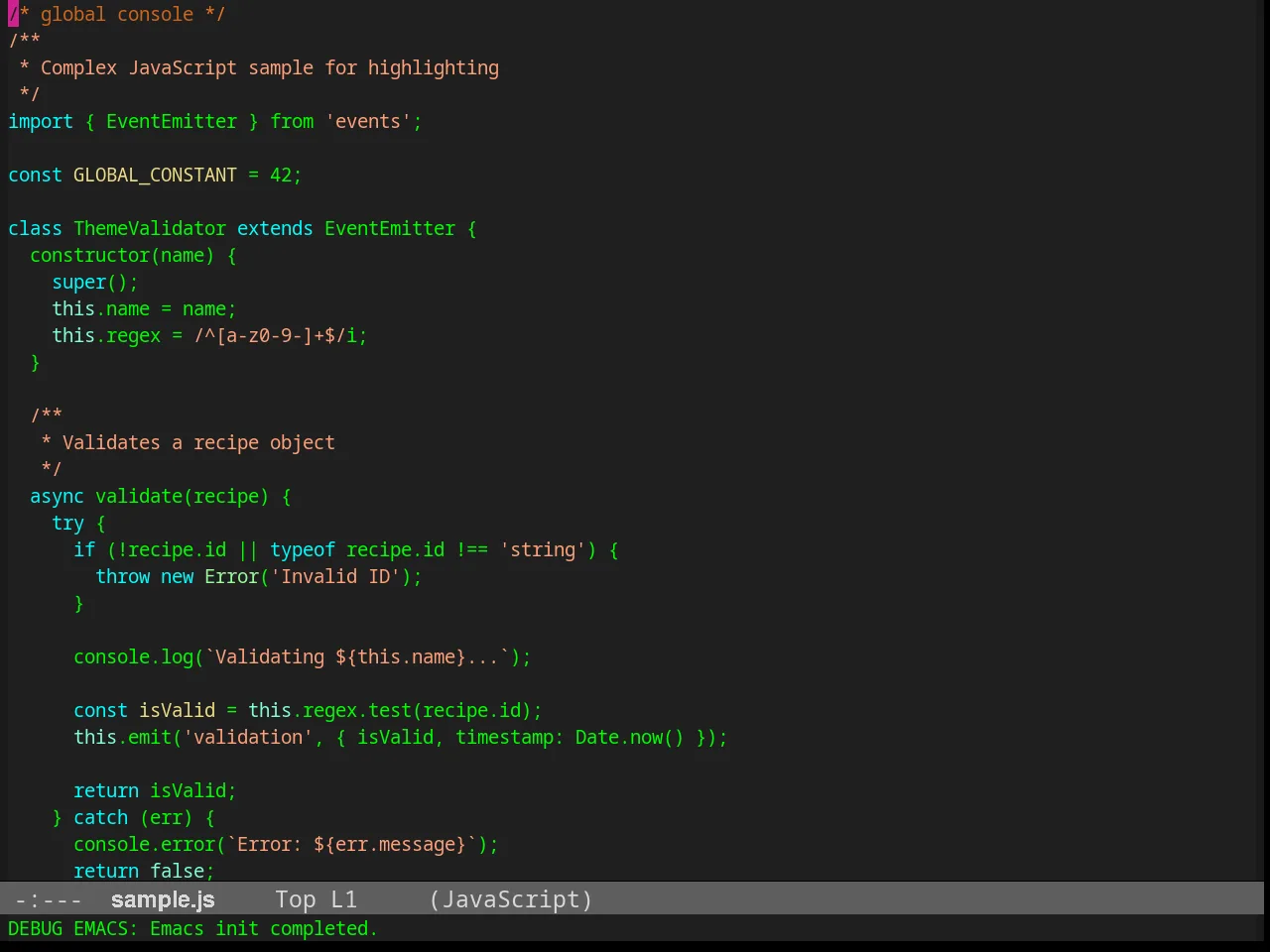Click 'constructor(name)' method definition

(122, 255)
